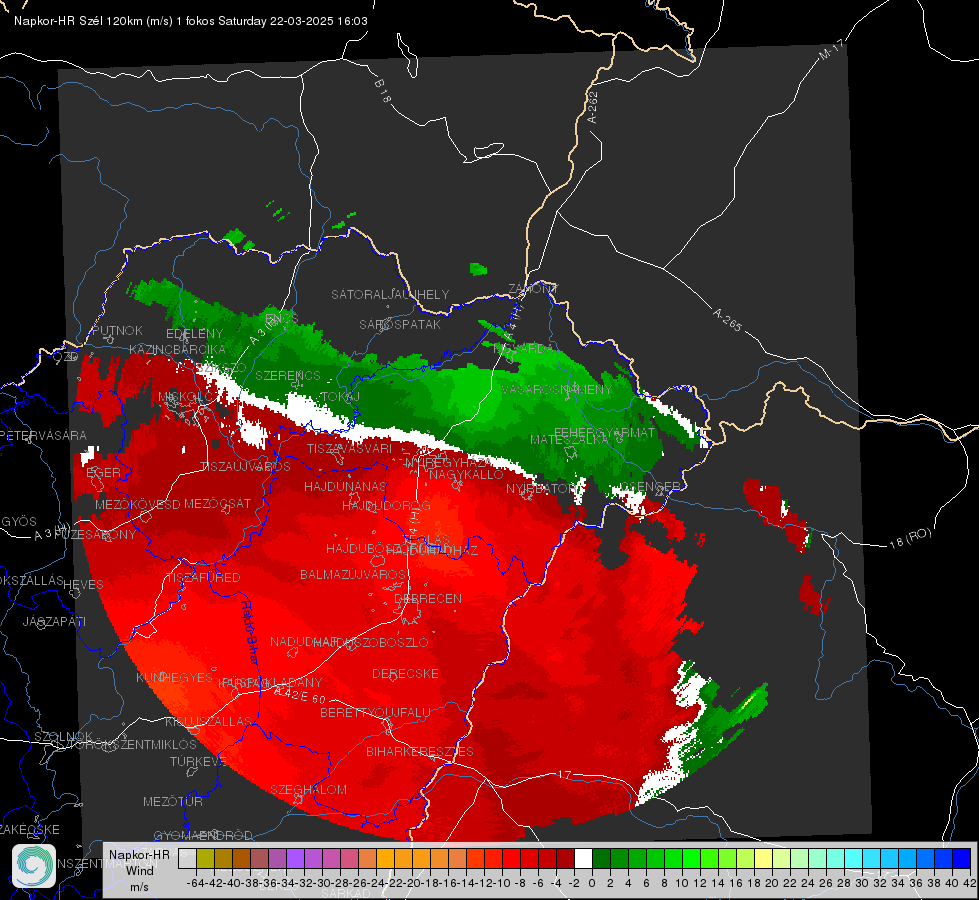The height and width of the screenshot is (900, 979).
Task: Select the 'A 42/E 60' road label
Action: pos(301,695)
